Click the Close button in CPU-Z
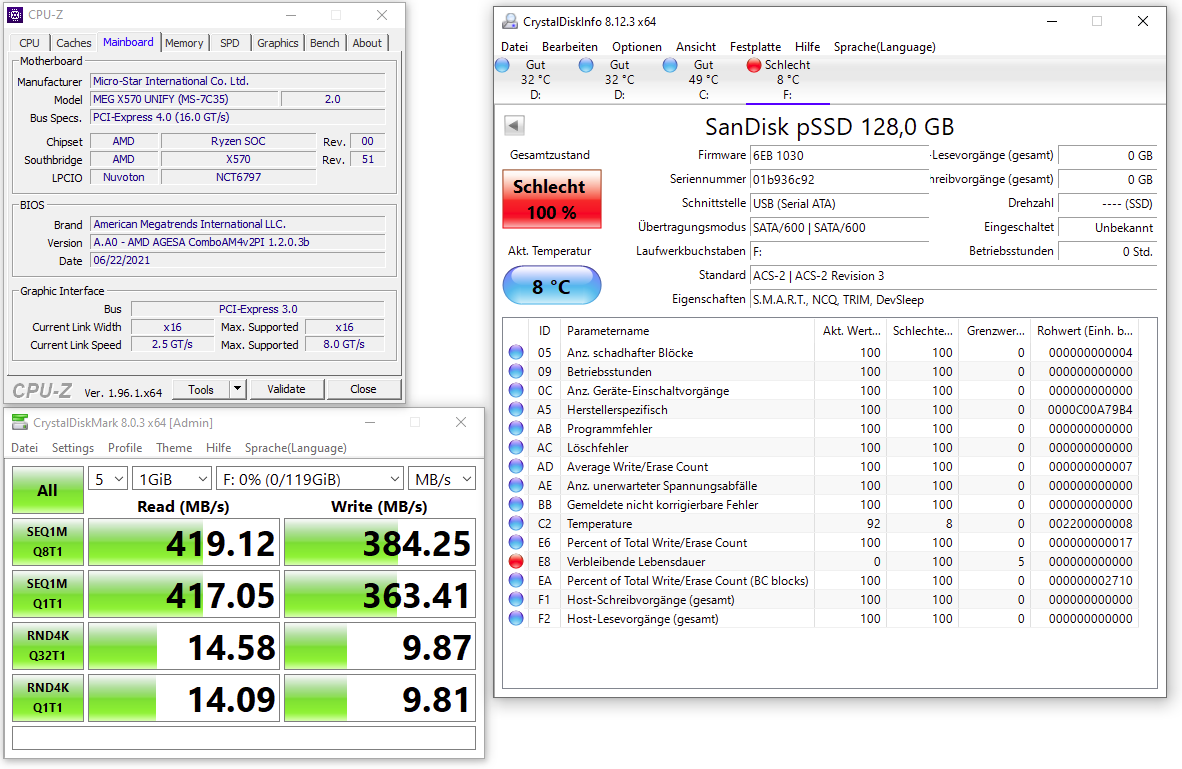The width and height of the screenshot is (1182, 769). pos(363,389)
